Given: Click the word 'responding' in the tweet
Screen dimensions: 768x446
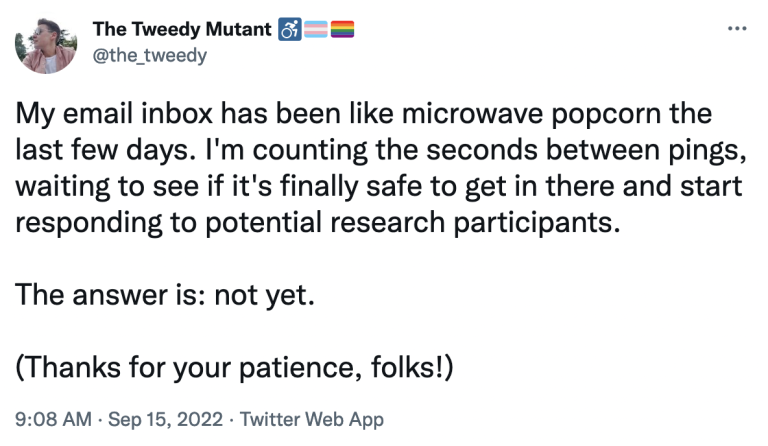Looking at the screenshot, I should tap(89, 223).
